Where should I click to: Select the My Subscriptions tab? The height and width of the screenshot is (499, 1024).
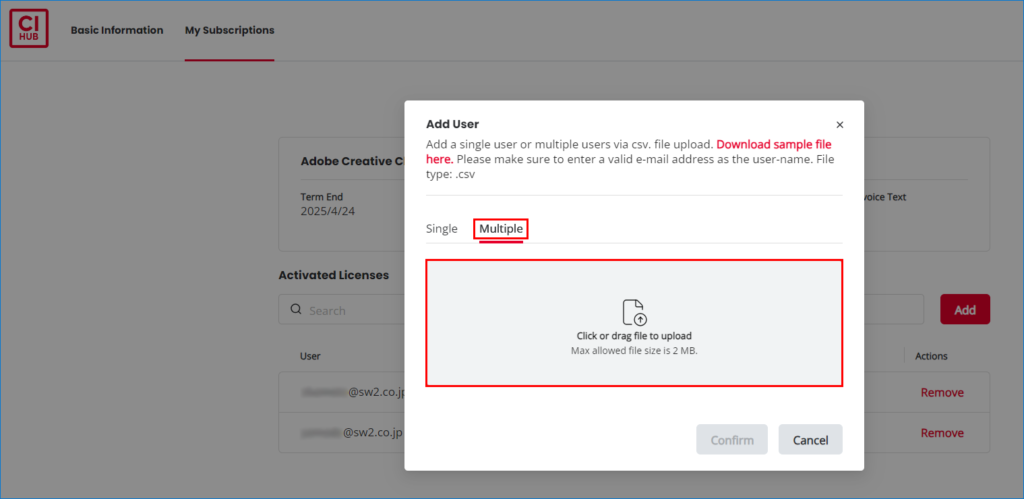tap(229, 30)
